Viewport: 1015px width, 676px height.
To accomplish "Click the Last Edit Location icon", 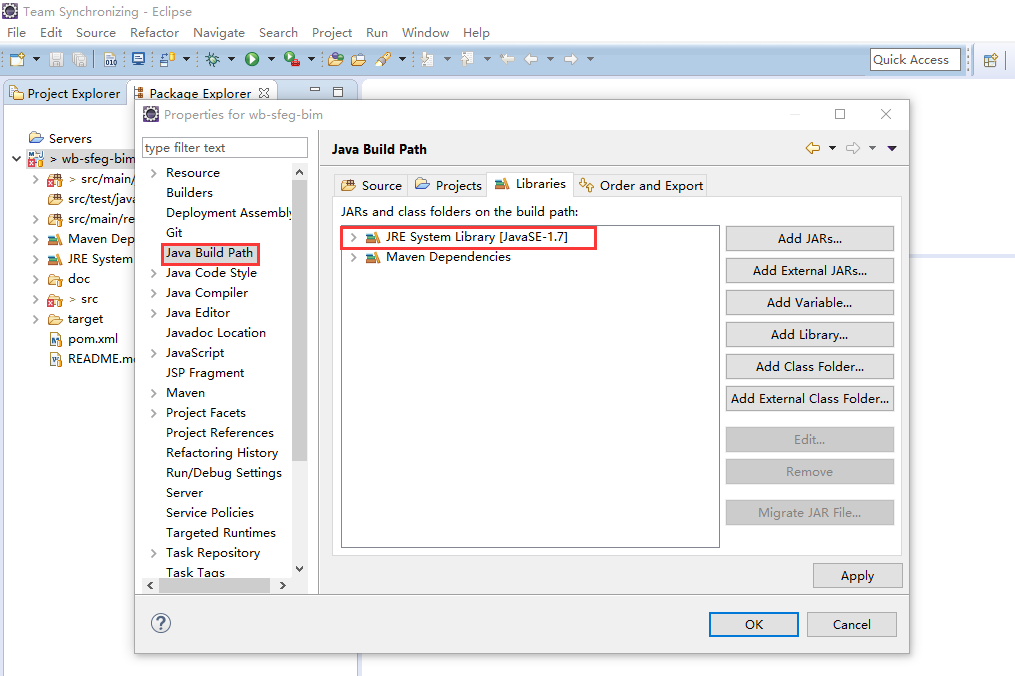I will pyautogui.click(x=508, y=60).
